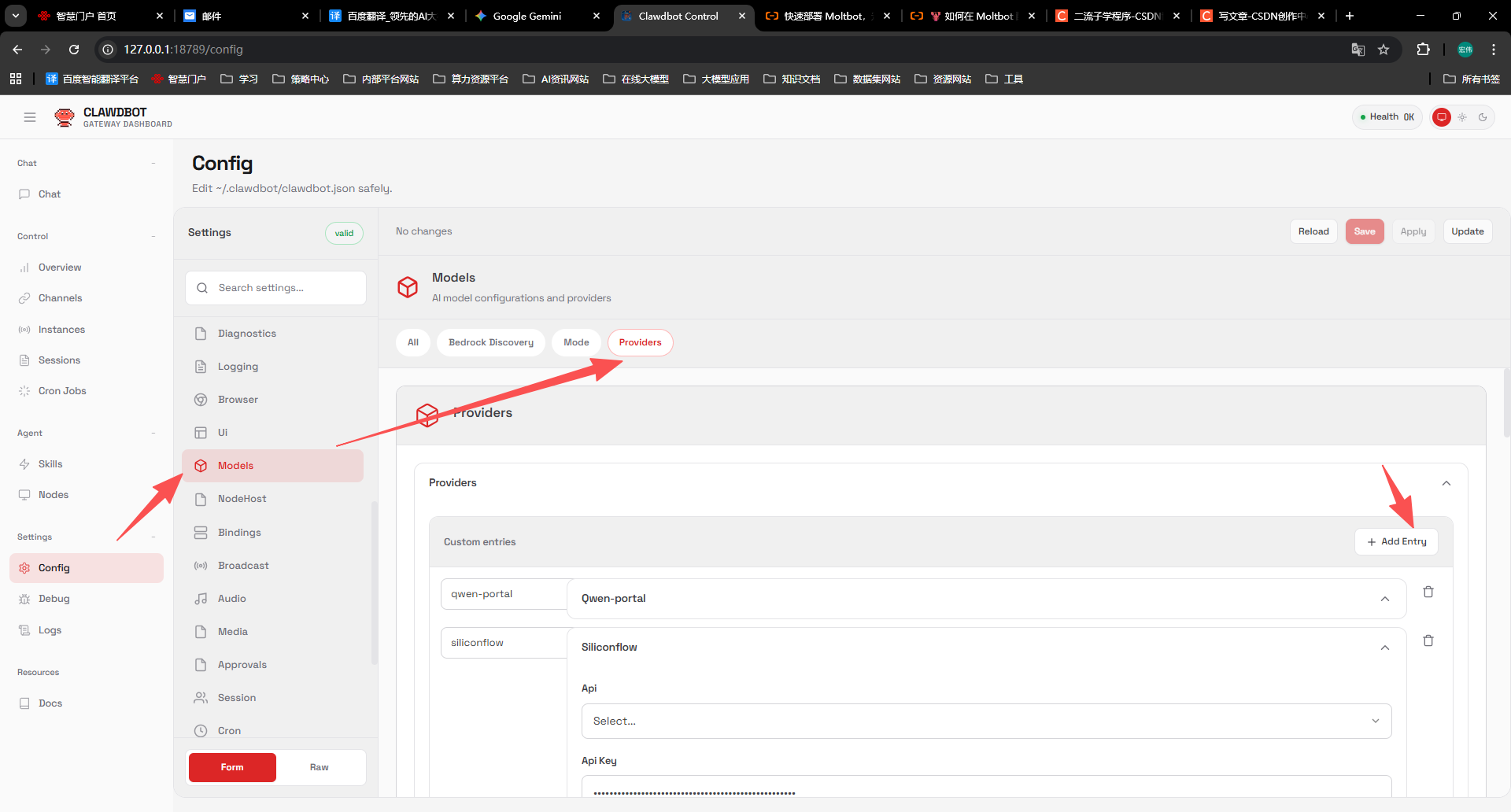Collapse the Providers panel chevron
This screenshot has width=1511, height=812.
tap(1446, 483)
